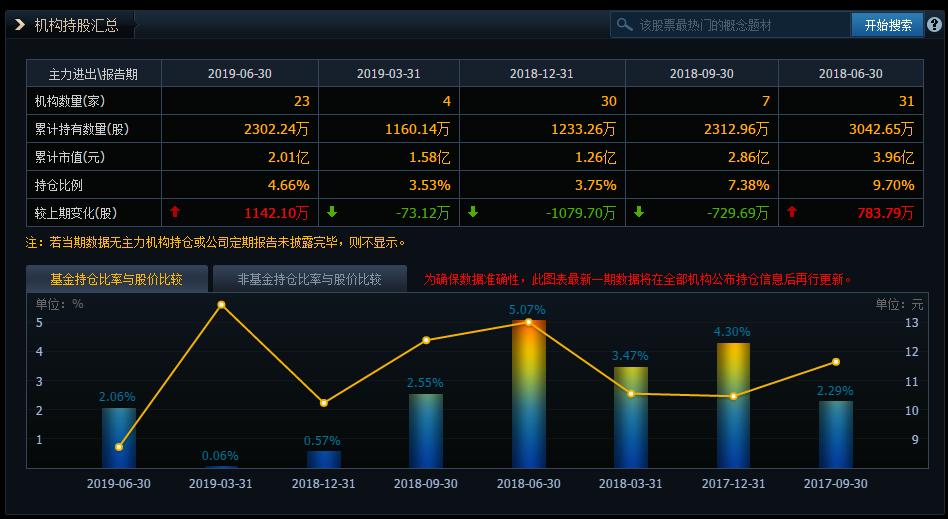
Task: Click the search magnifier icon
Action: point(624,25)
